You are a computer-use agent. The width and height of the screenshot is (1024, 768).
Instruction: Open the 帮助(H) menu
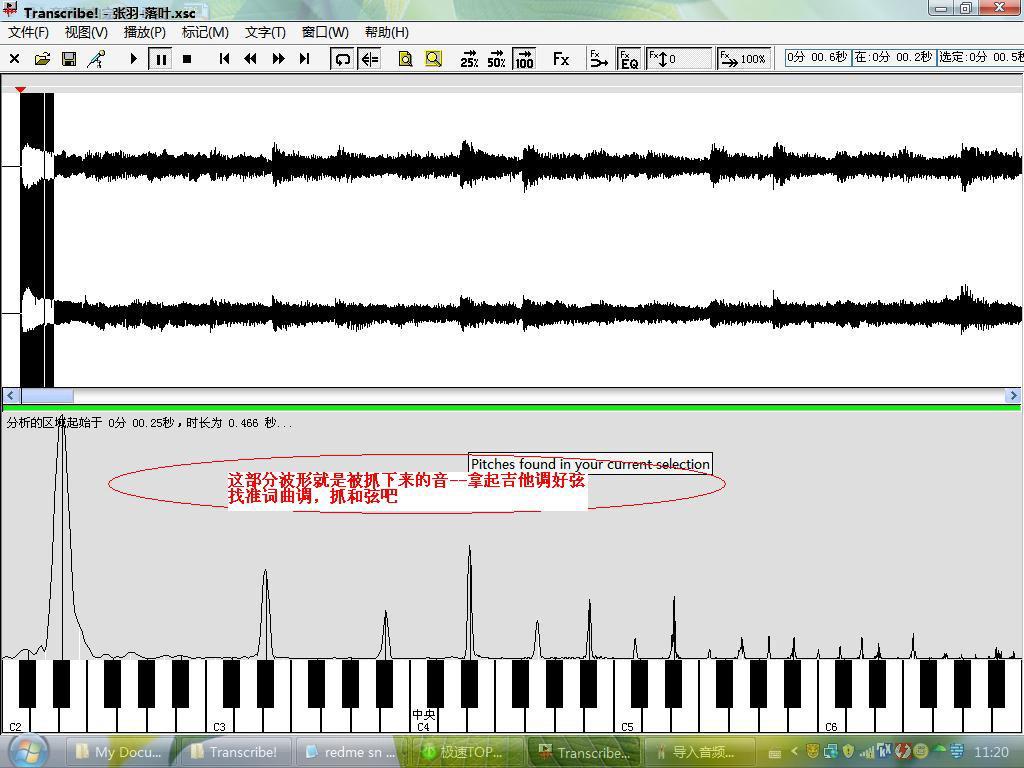coord(387,32)
